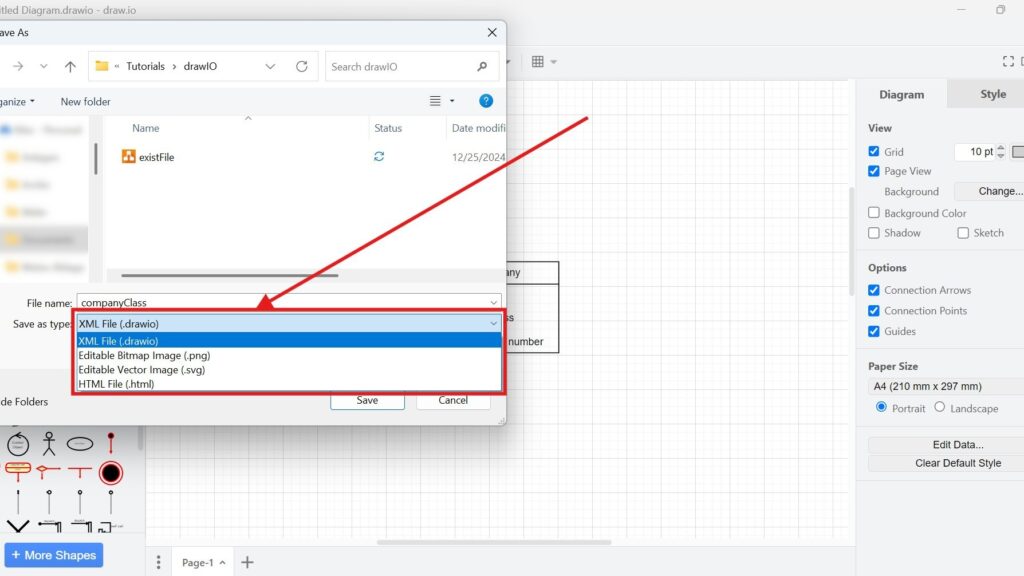
Task: Choose Editable Vector Image (.svg) file type
Action: point(144,369)
